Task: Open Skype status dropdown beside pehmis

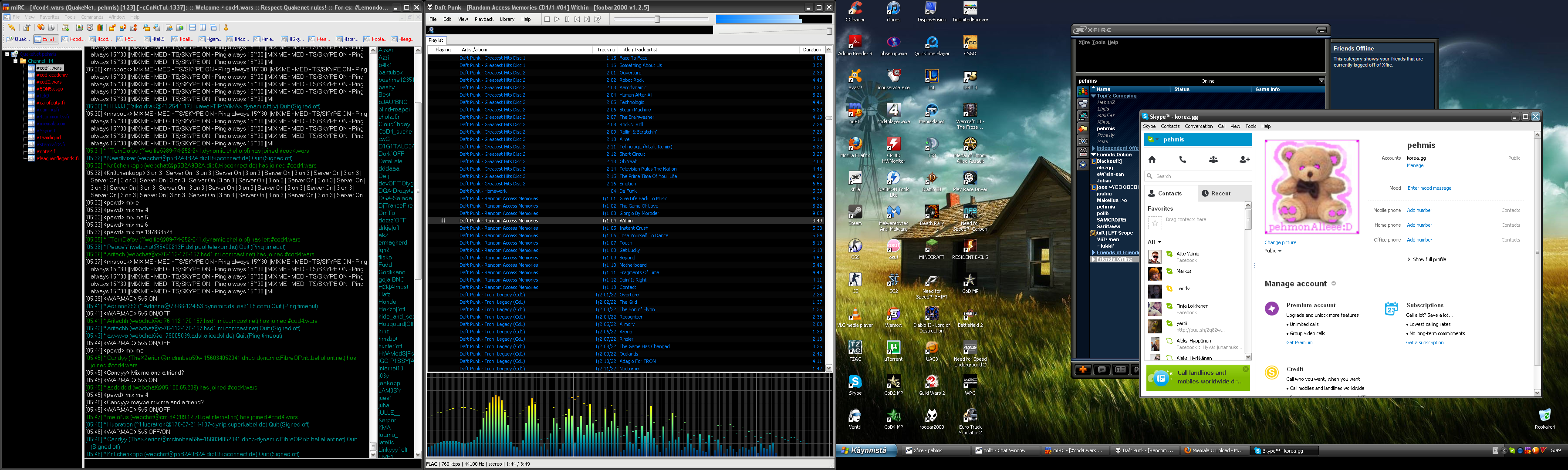Action: [1157, 140]
